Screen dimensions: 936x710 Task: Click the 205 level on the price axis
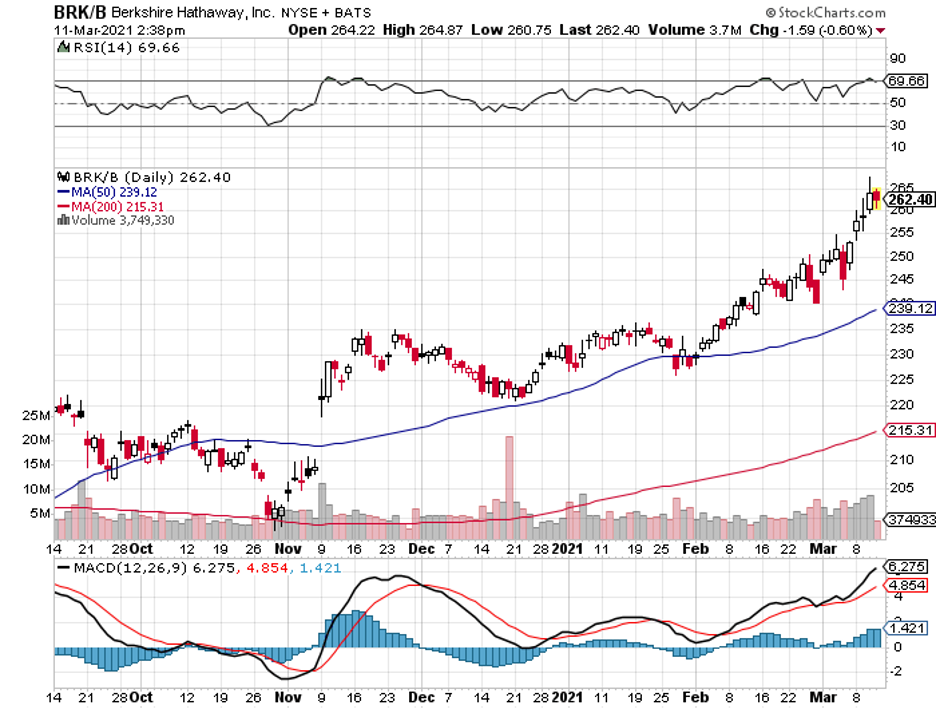[901, 487]
